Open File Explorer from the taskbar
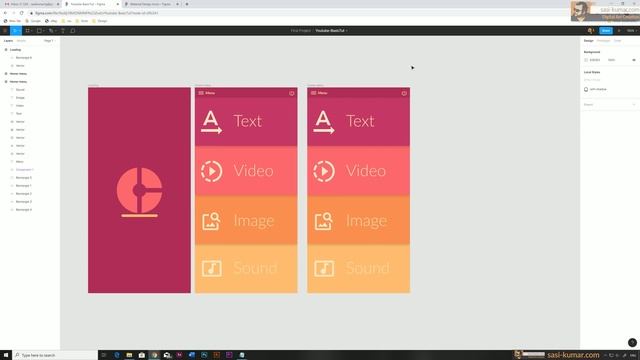The width and height of the screenshot is (640, 360). click(x=129, y=355)
